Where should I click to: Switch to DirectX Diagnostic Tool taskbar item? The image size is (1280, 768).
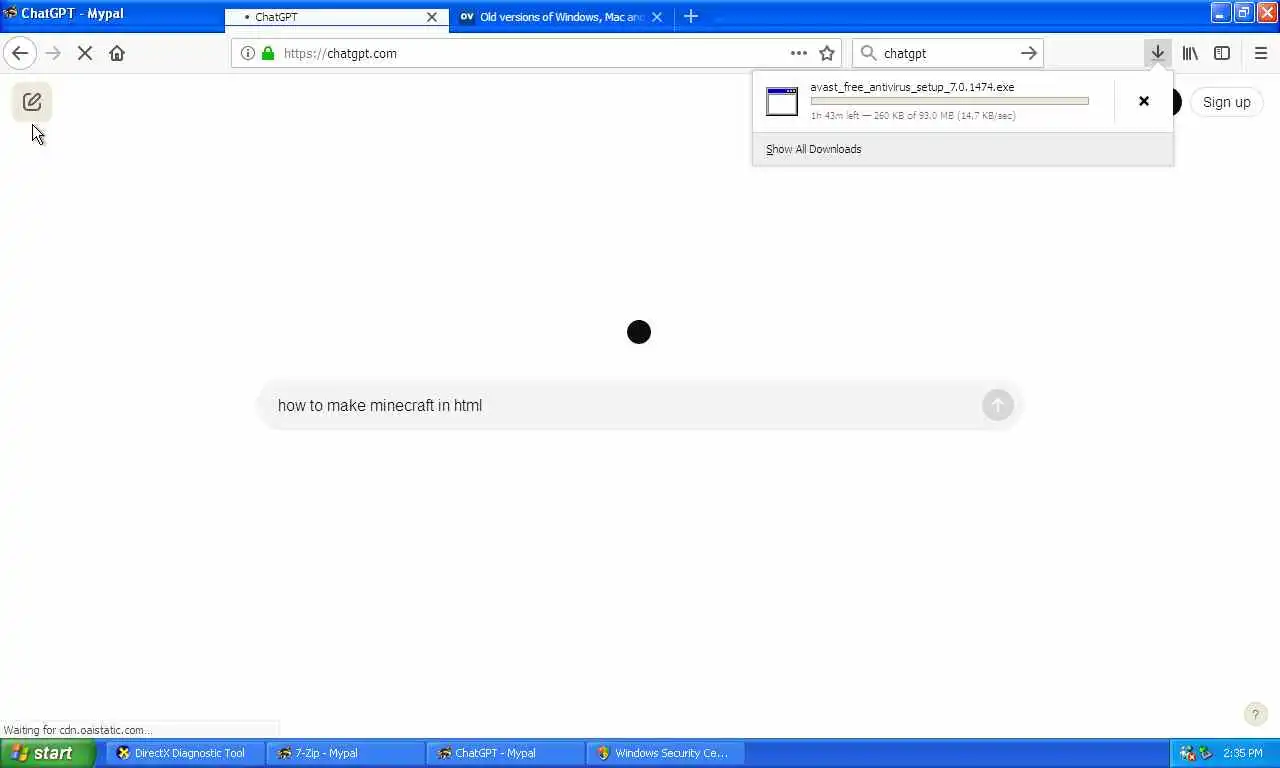(186, 753)
